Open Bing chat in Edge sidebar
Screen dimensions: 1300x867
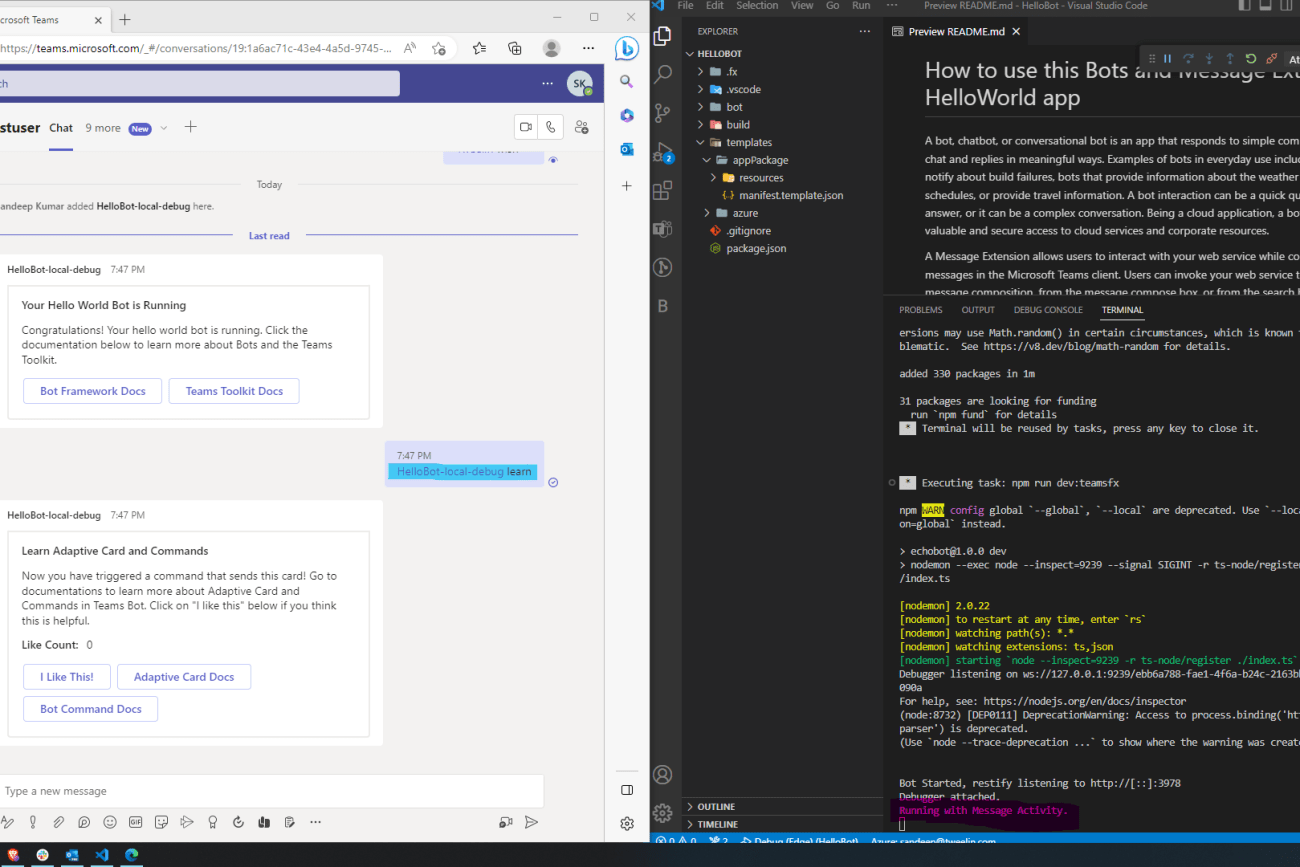[627, 47]
